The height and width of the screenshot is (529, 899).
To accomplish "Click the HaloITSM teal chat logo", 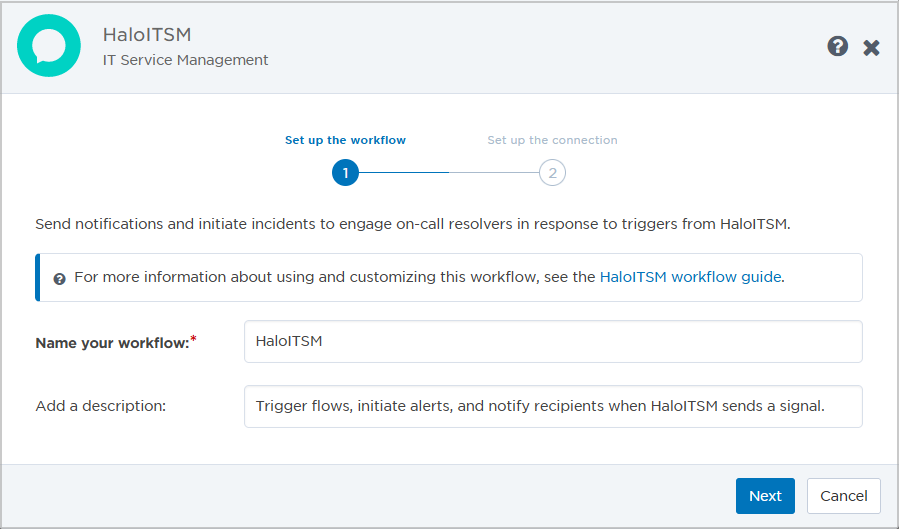I will pyautogui.click(x=49, y=46).
